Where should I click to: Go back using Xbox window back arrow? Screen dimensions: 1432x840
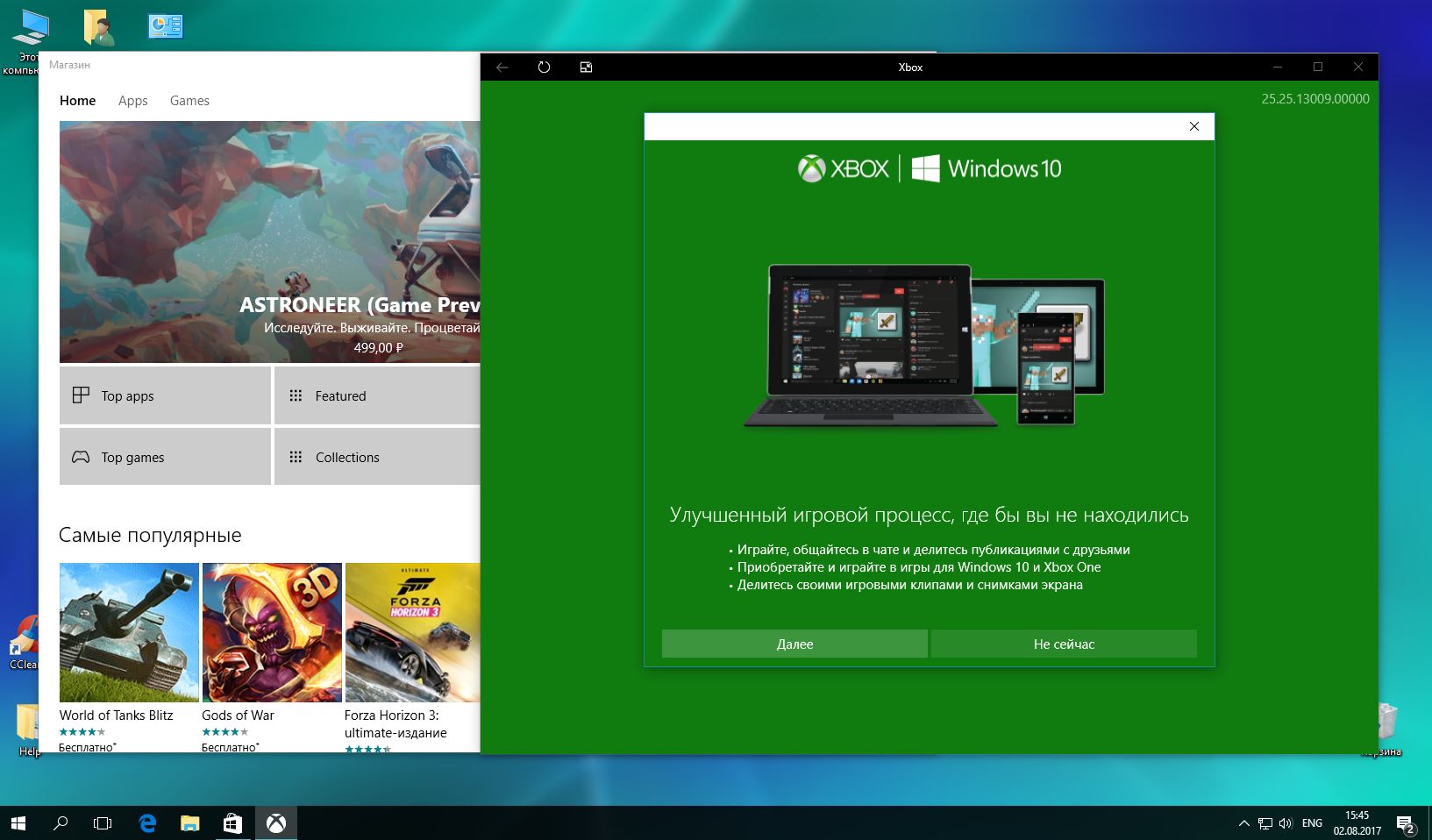point(502,68)
